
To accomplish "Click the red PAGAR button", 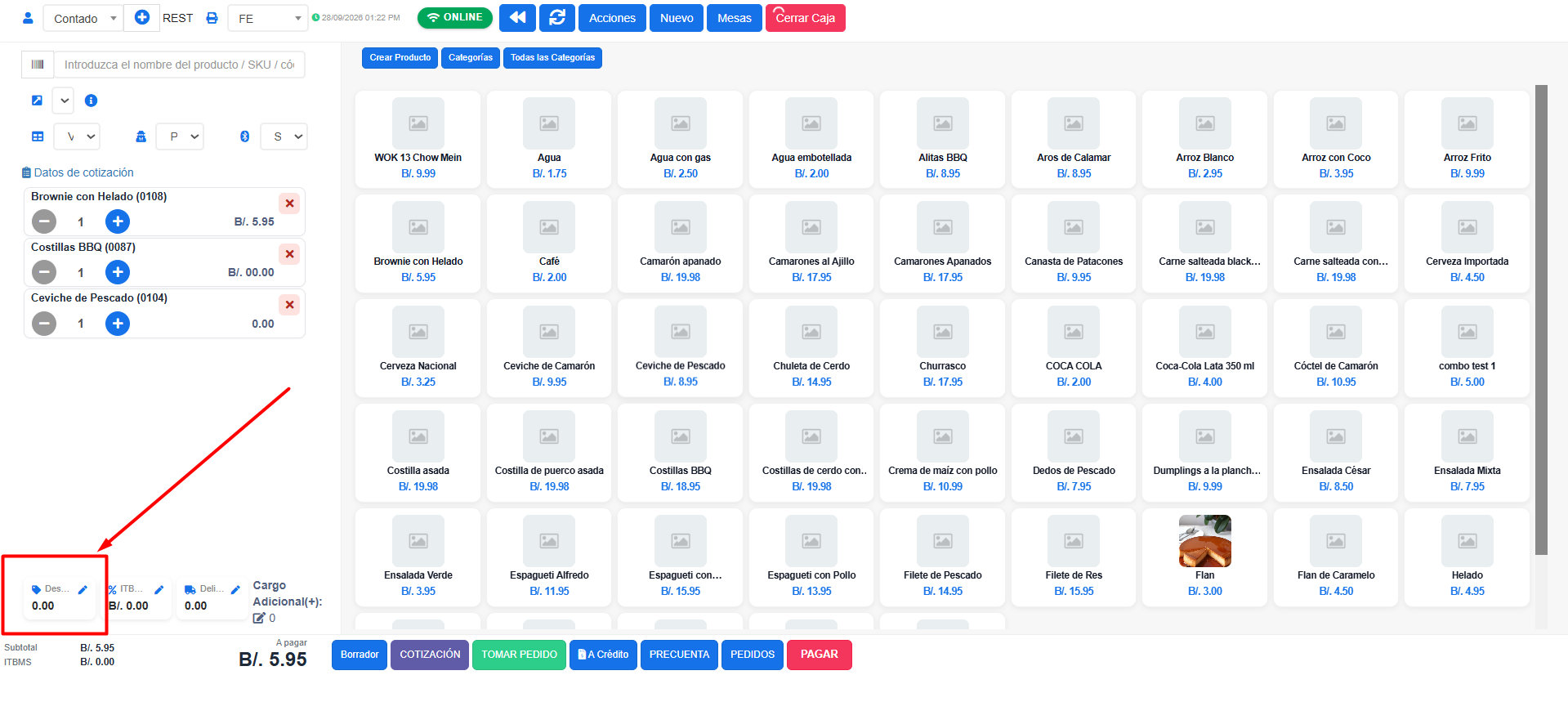I will (x=820, y=655).
